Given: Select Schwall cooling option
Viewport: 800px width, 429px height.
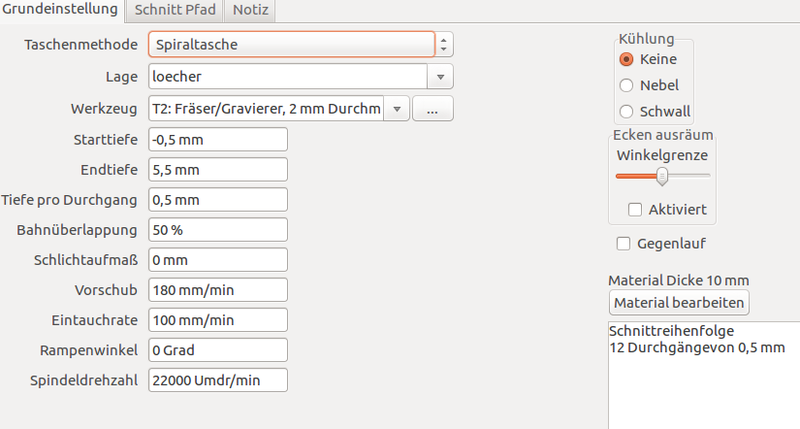Looking at the screenshot, I should click(x=627, y=111).
